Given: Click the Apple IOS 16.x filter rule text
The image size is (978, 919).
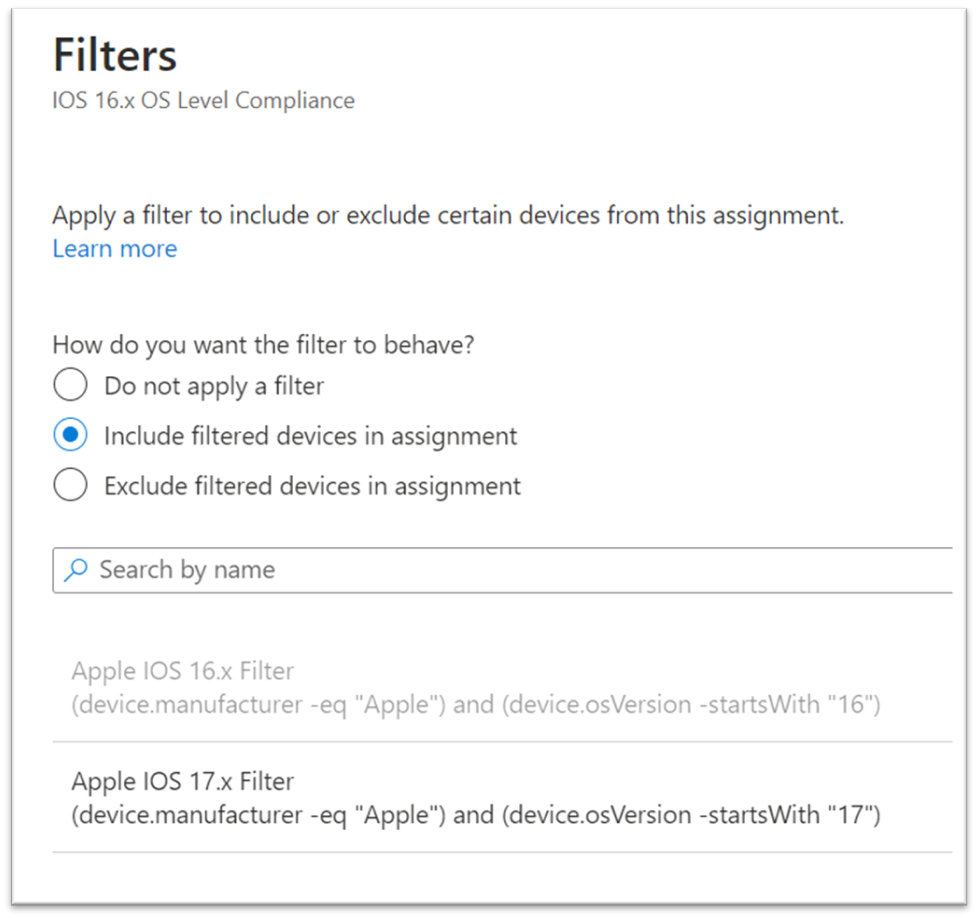Looking at the screenshot, I should pyautogui.click(x=475, y=704).
